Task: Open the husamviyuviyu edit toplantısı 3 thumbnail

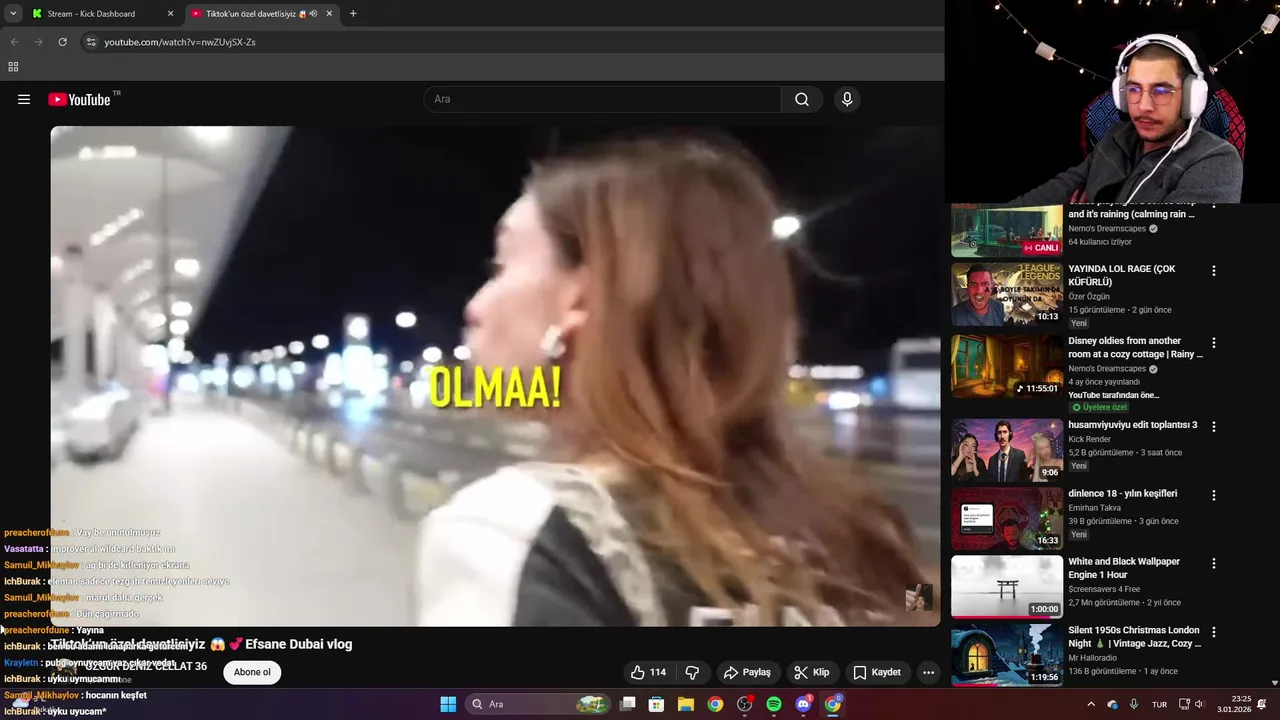Action: (x=1007, y=450)
